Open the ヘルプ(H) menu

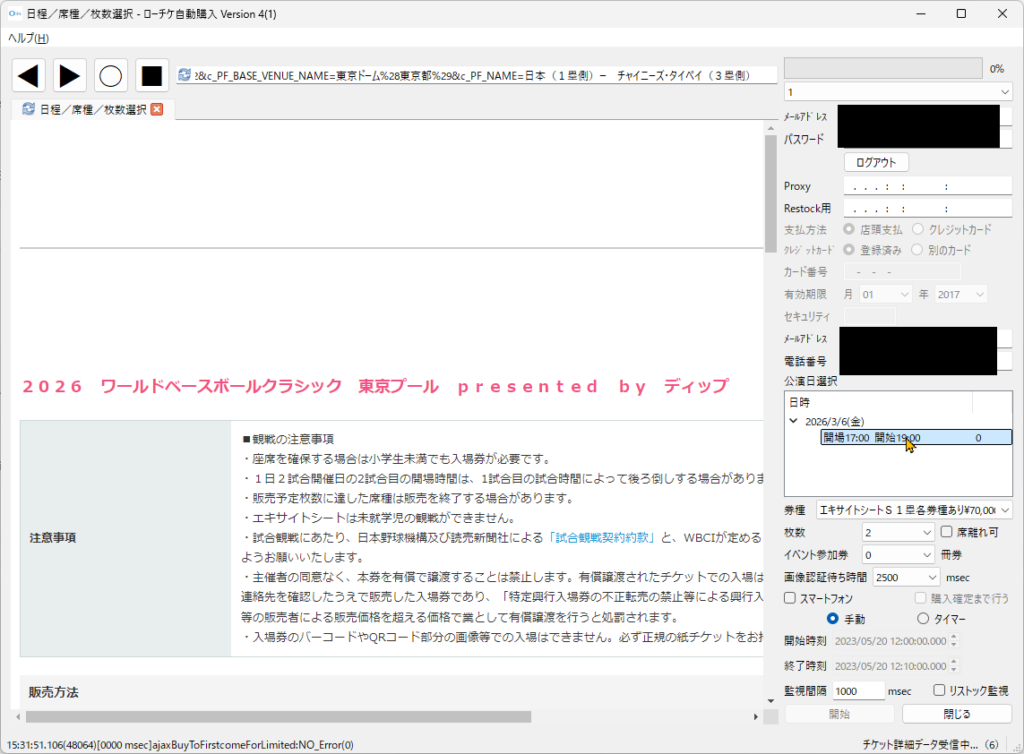click(x=28, y=38)
